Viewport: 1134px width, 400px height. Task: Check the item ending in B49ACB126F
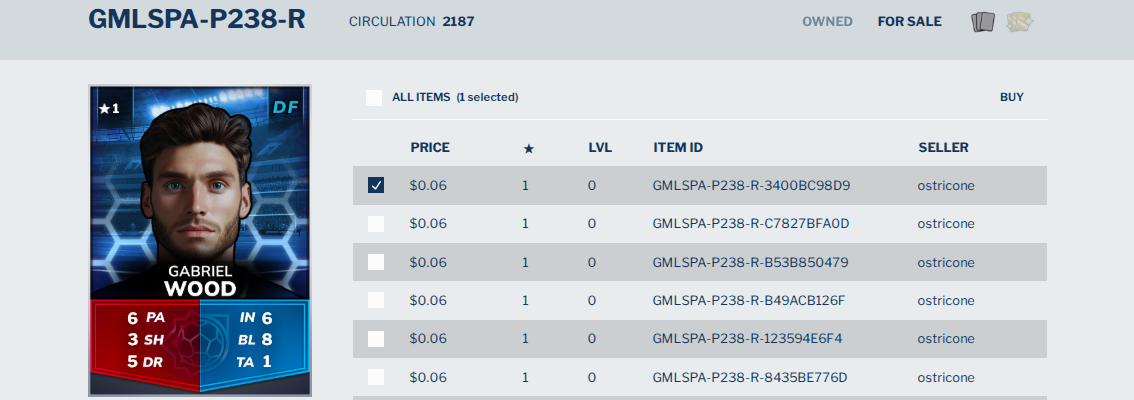click(376, 300)
